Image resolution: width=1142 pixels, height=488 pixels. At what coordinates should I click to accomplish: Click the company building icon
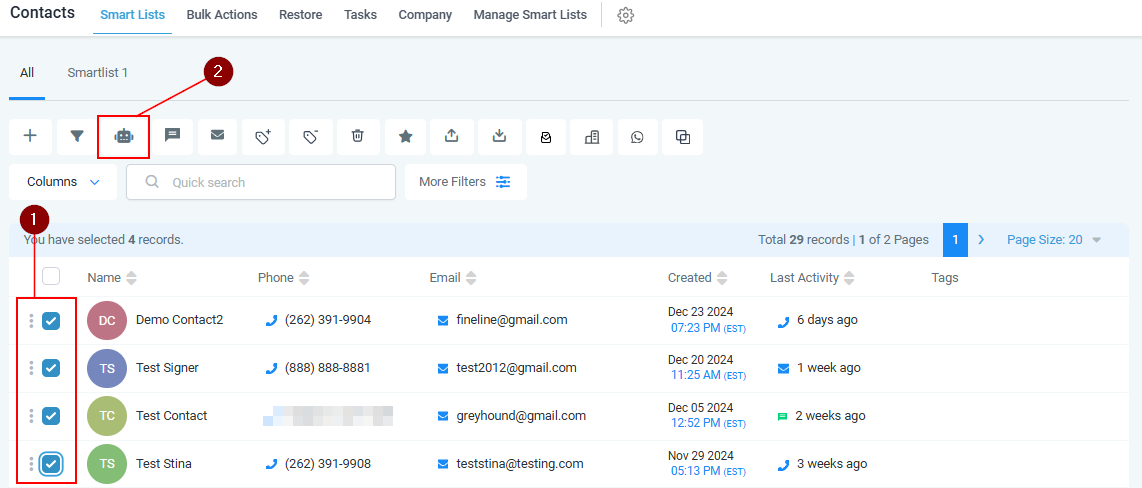click(x=592, y=137)
